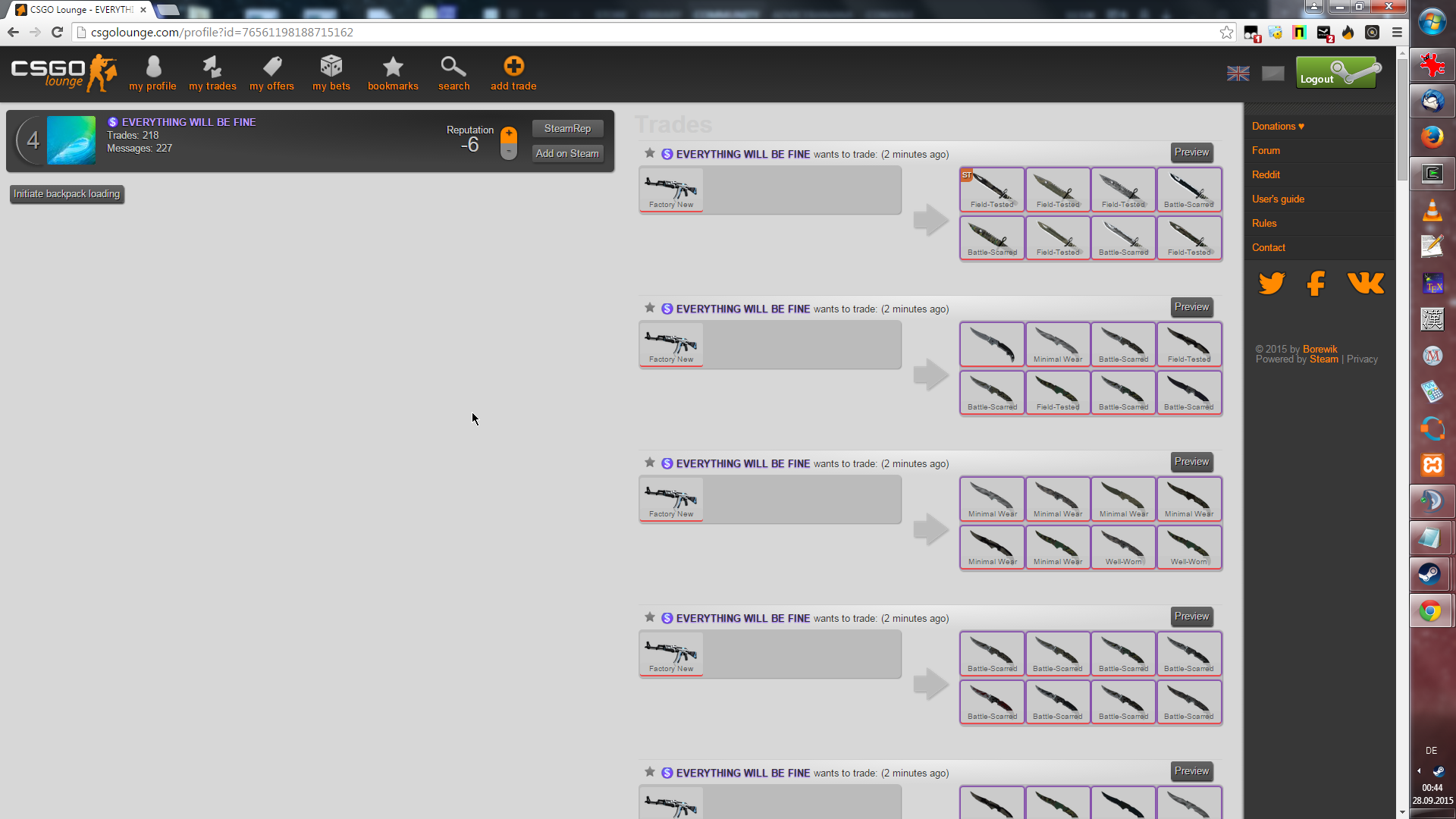Upvote reputation with plus button
The width and height of the screenshot is (1456, 819).
tap(509, 134)
